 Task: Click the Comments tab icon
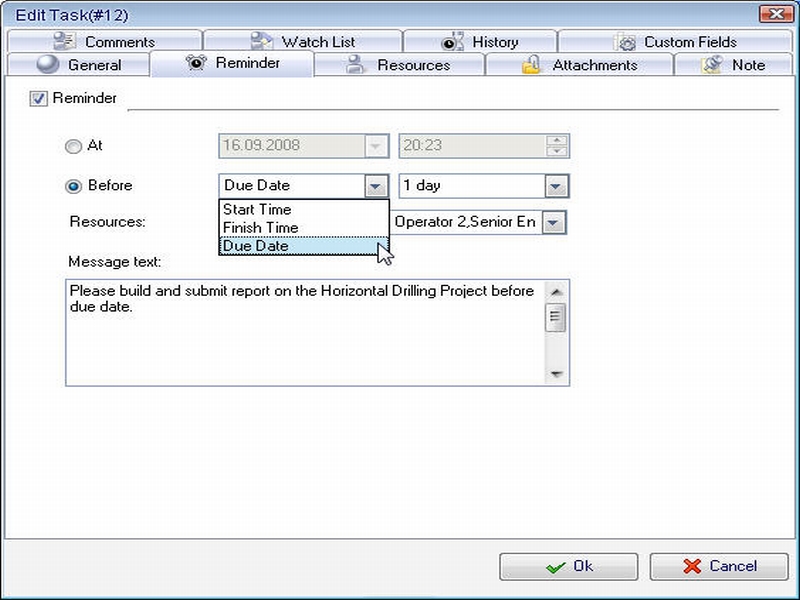pos(65,41)
